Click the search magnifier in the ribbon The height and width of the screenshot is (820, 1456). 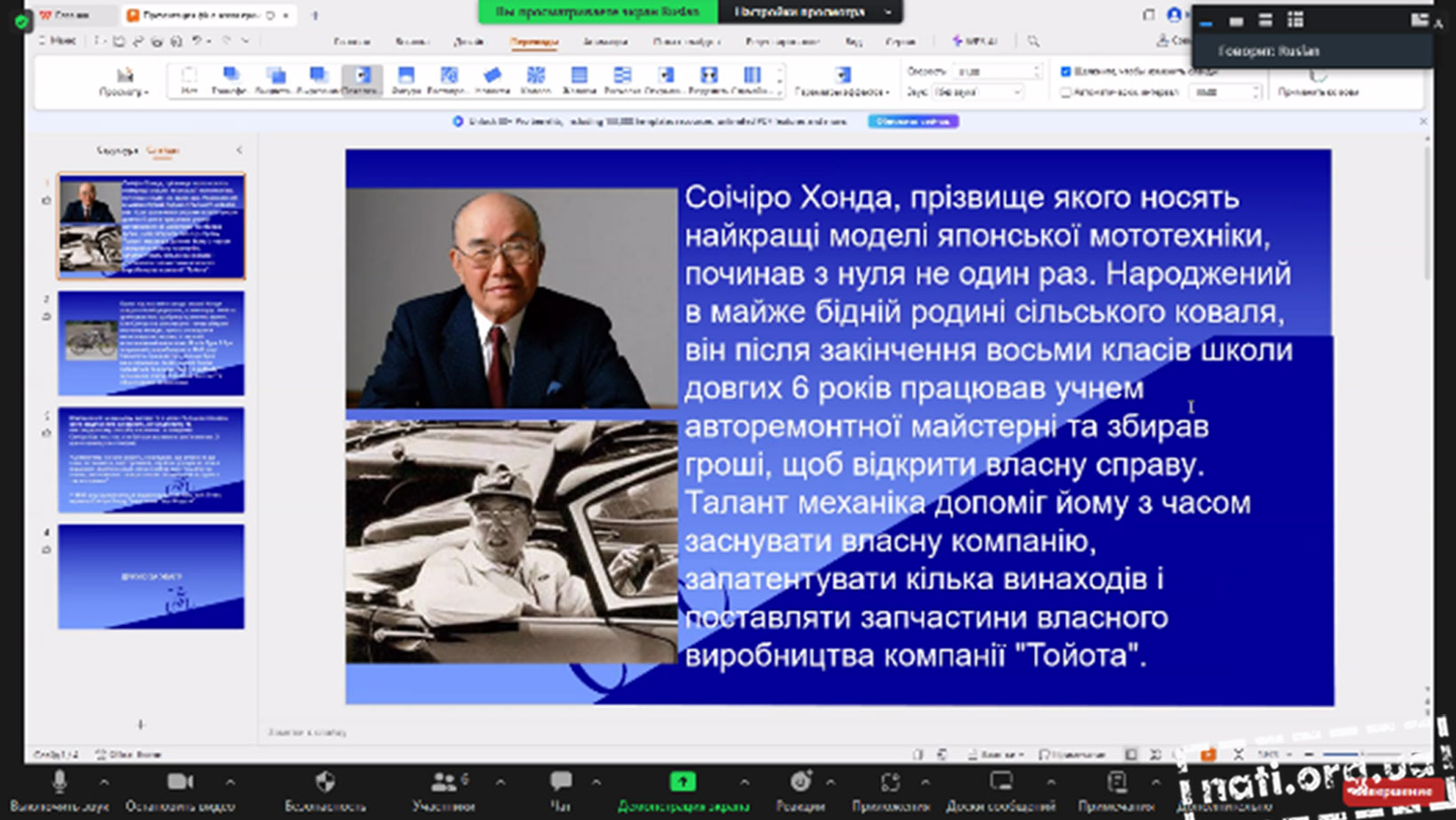pyautogui.click(x=1033, y=41)
